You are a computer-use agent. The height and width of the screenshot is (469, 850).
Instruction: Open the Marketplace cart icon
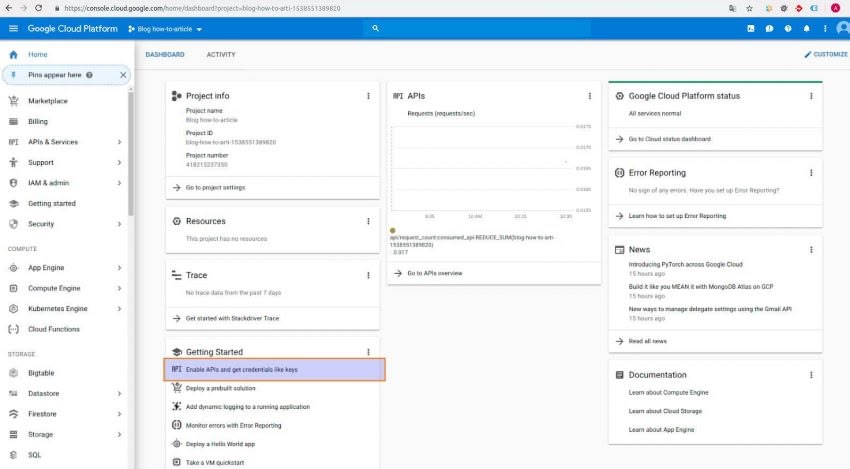14,101
